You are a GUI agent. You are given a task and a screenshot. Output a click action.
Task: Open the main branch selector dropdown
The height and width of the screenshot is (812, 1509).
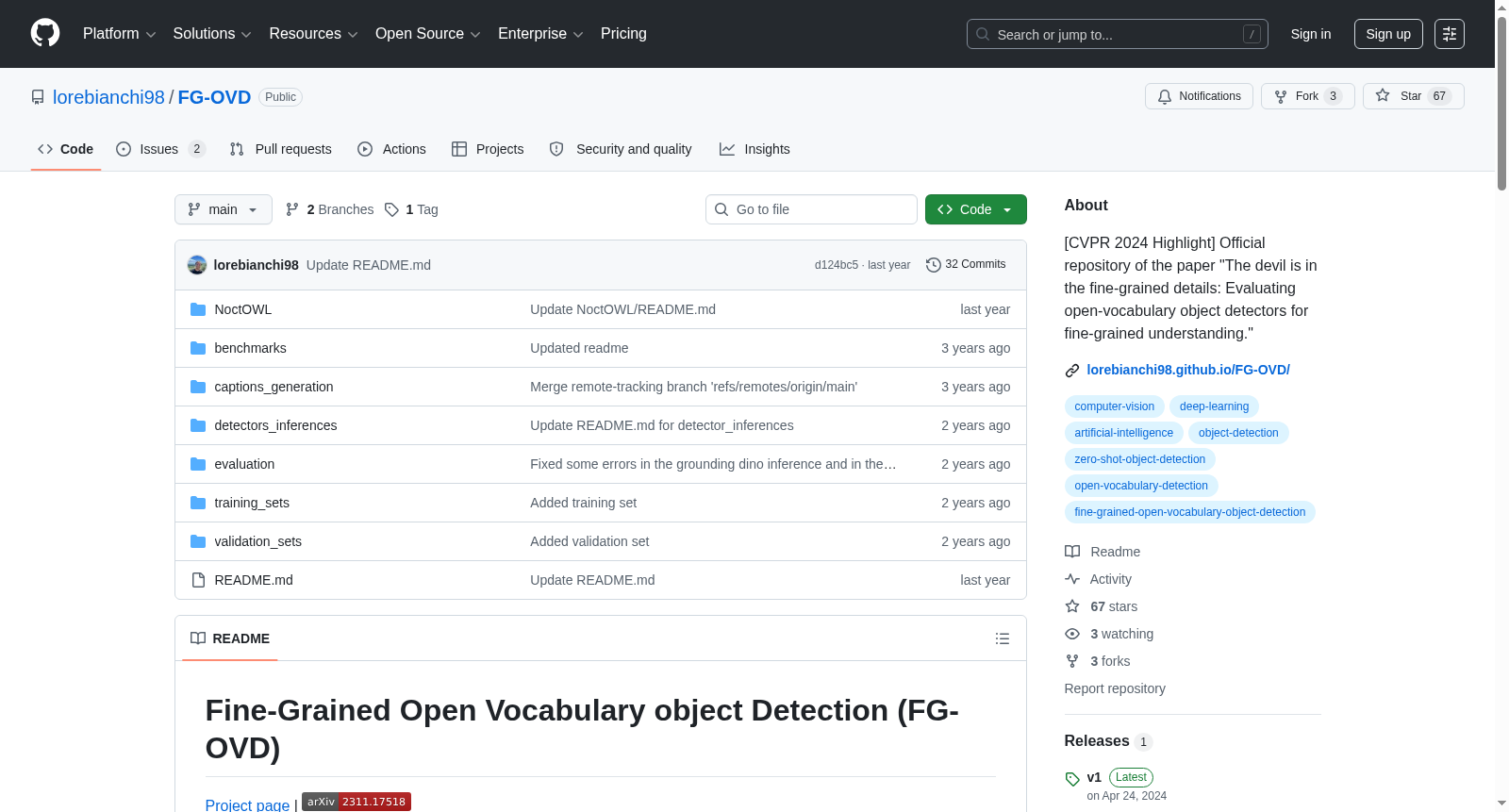pyautogui.click(x=224, y=209)
